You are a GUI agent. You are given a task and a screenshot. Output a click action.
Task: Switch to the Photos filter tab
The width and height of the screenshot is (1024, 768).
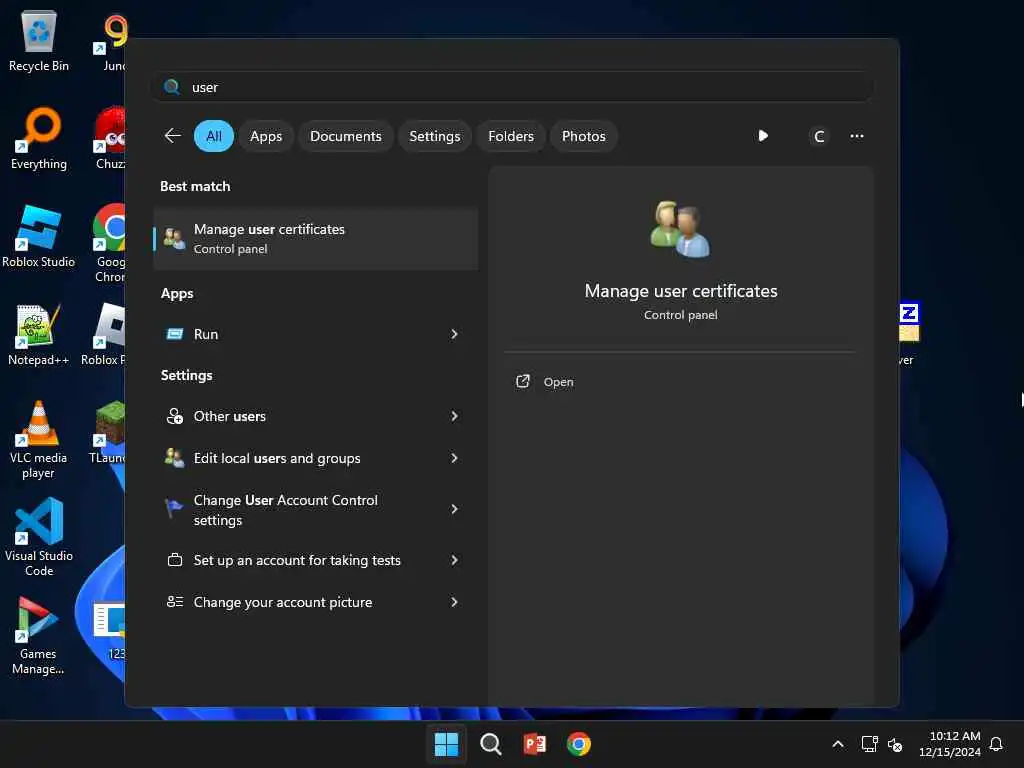click(x=584, y=136)
